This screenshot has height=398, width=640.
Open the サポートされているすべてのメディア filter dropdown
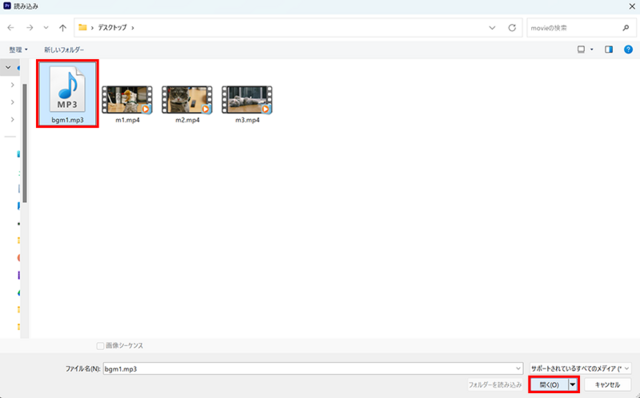(x=580, y=369)
